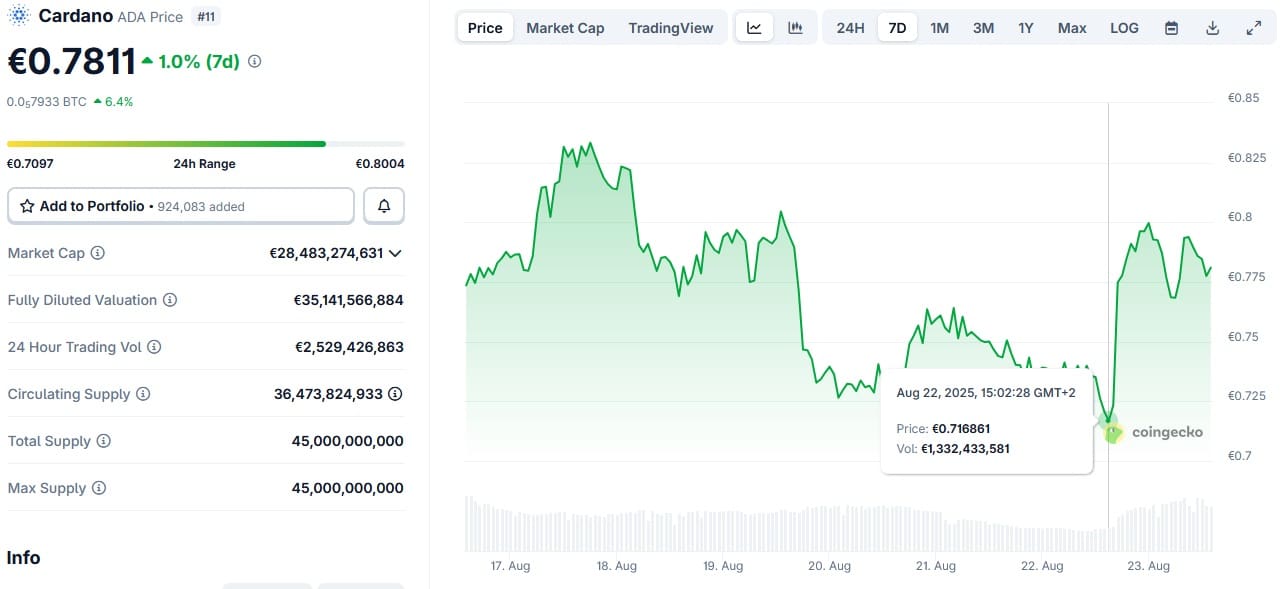The width and height of the screenshot is (1284, 589).
Task: Click the 0.0₅7933 BTC price text
Action: (47, 102)
